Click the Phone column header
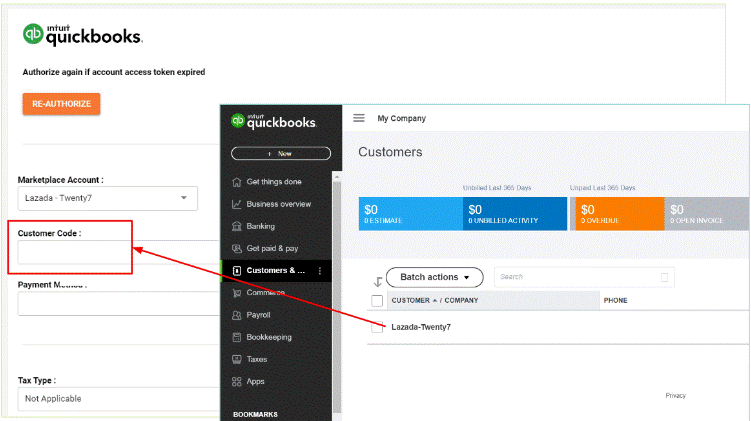751x421 pixels. coord(615,300)
